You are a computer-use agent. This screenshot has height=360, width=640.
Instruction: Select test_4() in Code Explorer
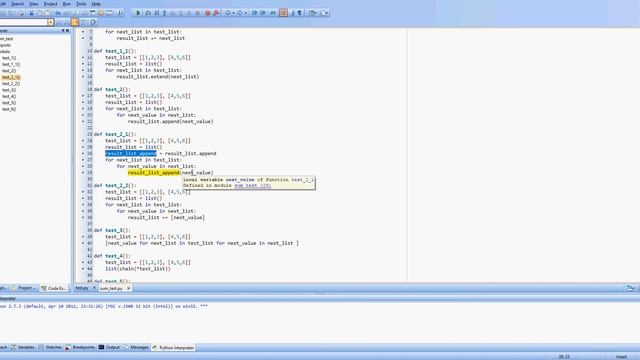9,96
